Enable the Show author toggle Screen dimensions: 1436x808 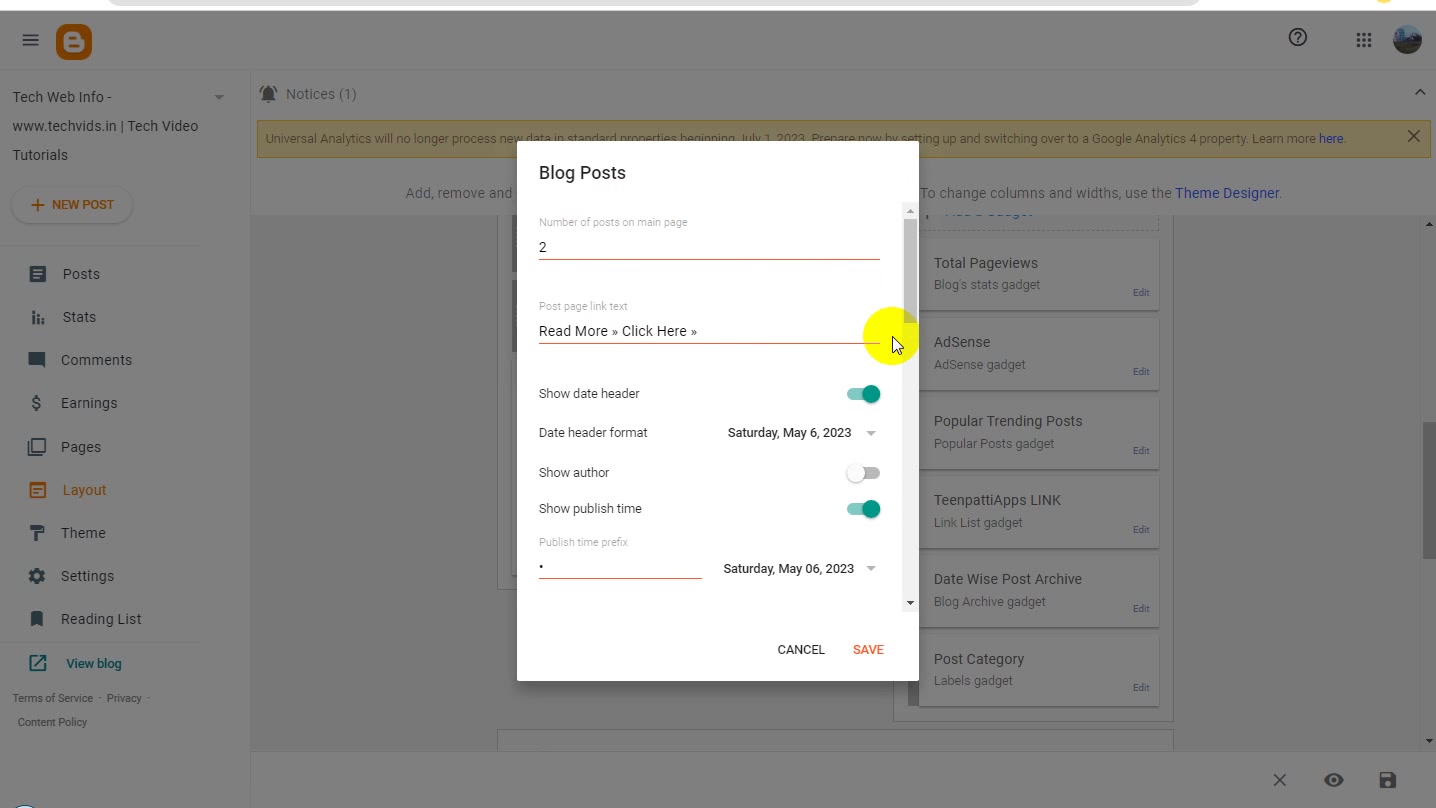point(863,473)
